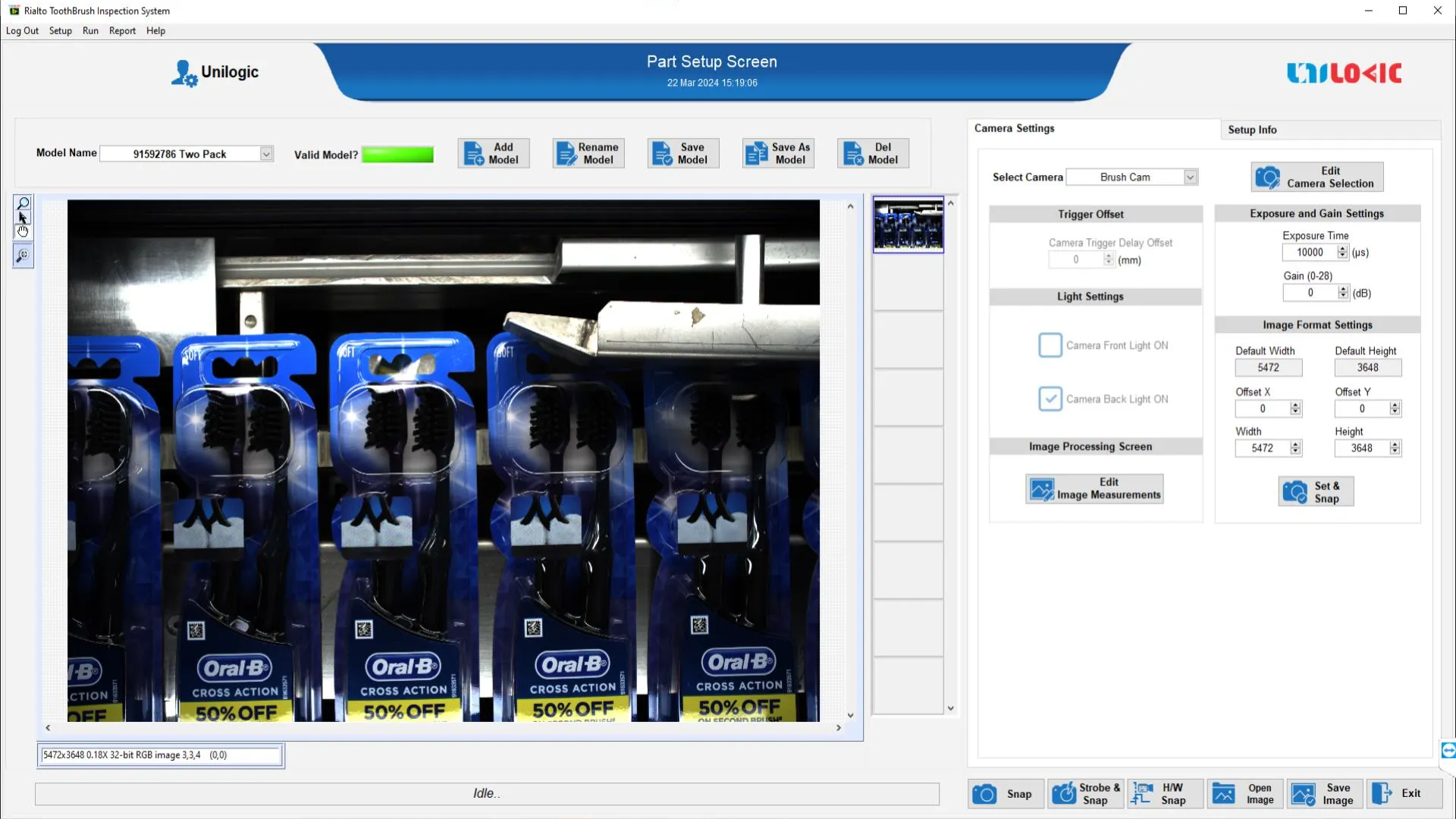
Task: Uncheck Camera Back Light ON
Action: [x=1050, y=399]
